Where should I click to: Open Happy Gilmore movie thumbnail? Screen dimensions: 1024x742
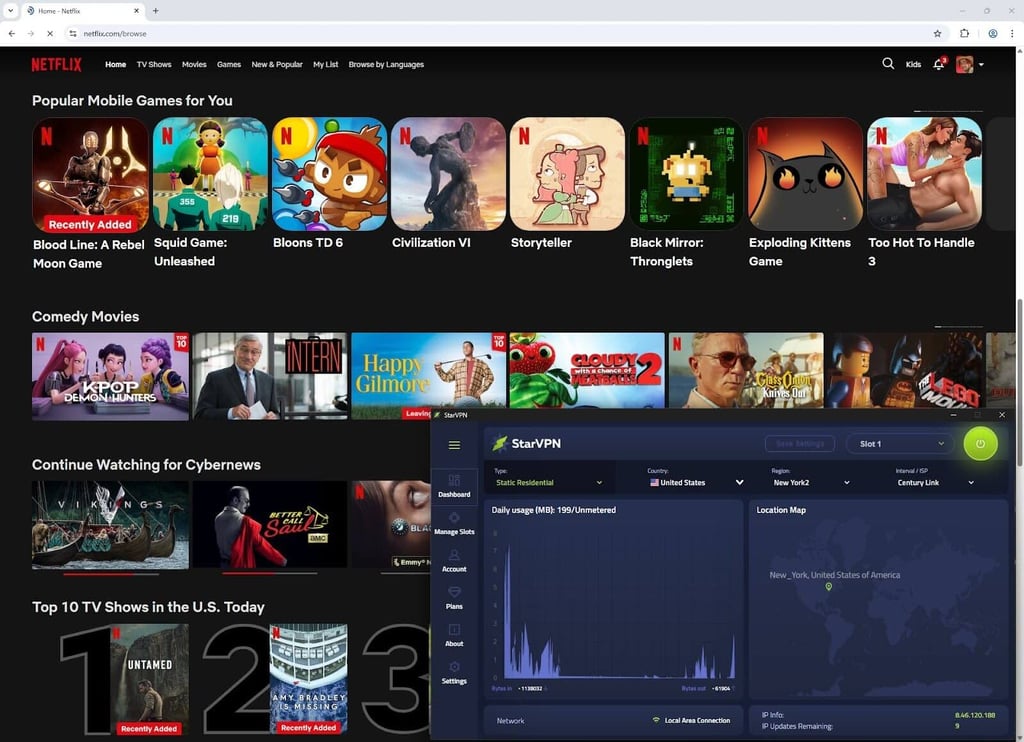[428, 376]
